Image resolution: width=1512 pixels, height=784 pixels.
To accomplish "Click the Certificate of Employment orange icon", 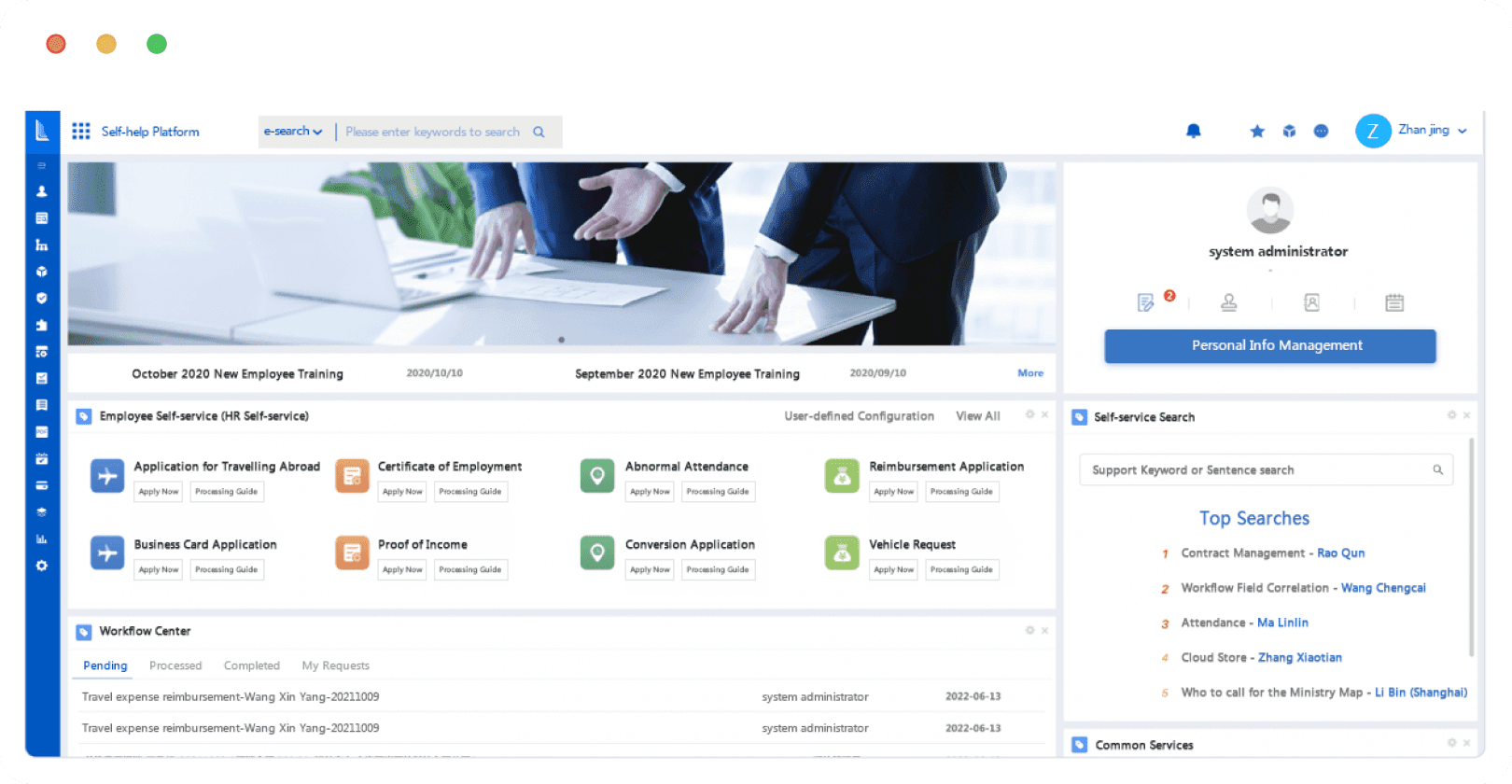I will tap(352, 476).
